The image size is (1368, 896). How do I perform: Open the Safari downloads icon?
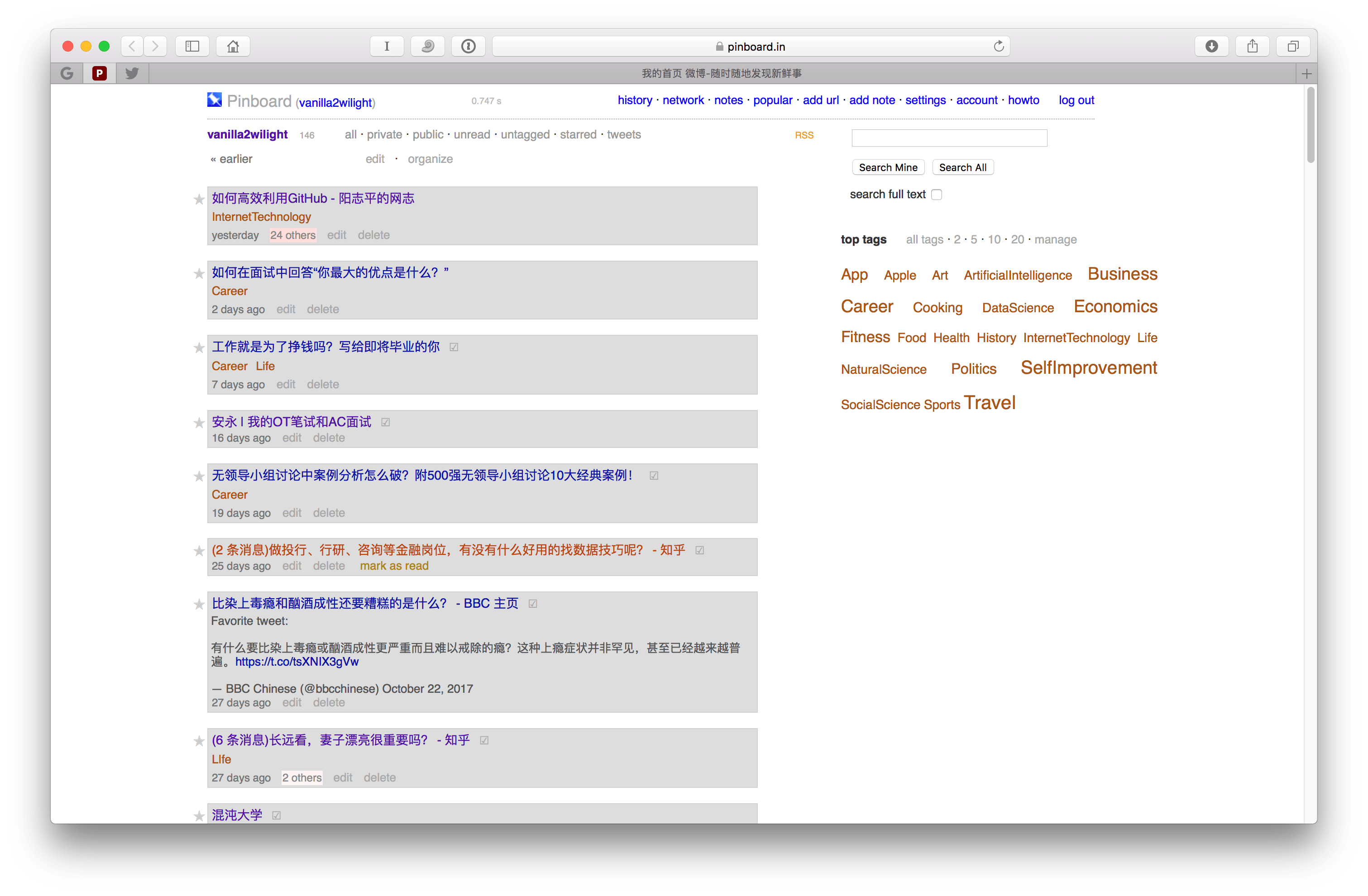1211,46
